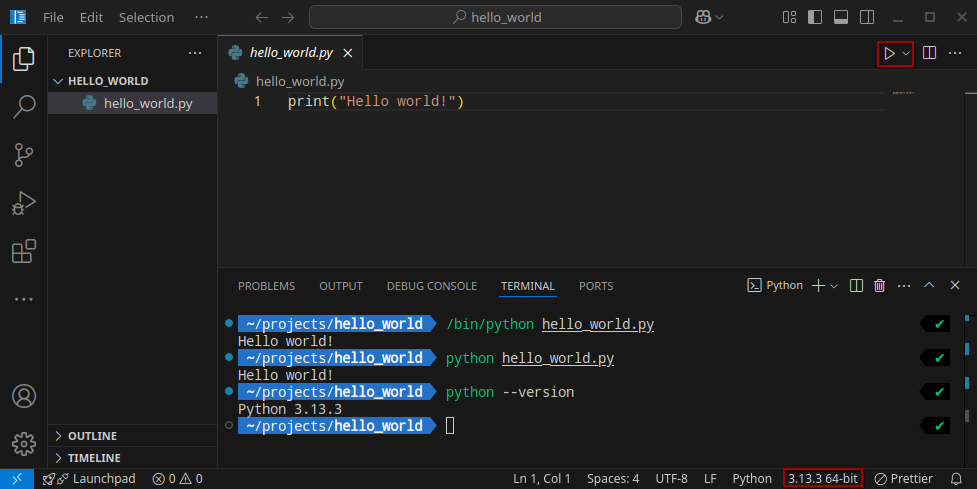
Task: Switch to the OUTPUT panel tab
Action: pos(341,286)
